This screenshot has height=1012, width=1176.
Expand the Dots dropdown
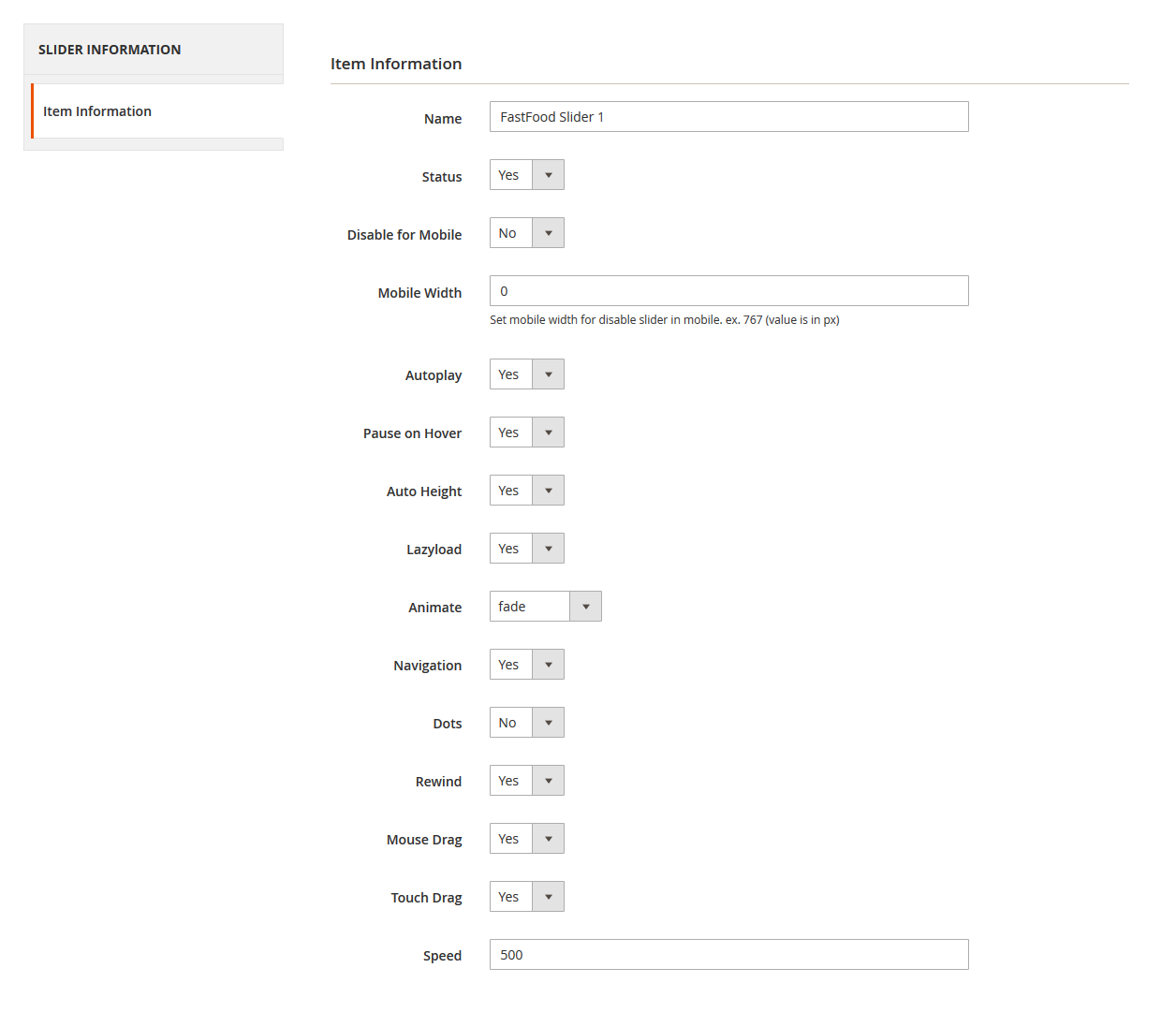click(526, 723)
